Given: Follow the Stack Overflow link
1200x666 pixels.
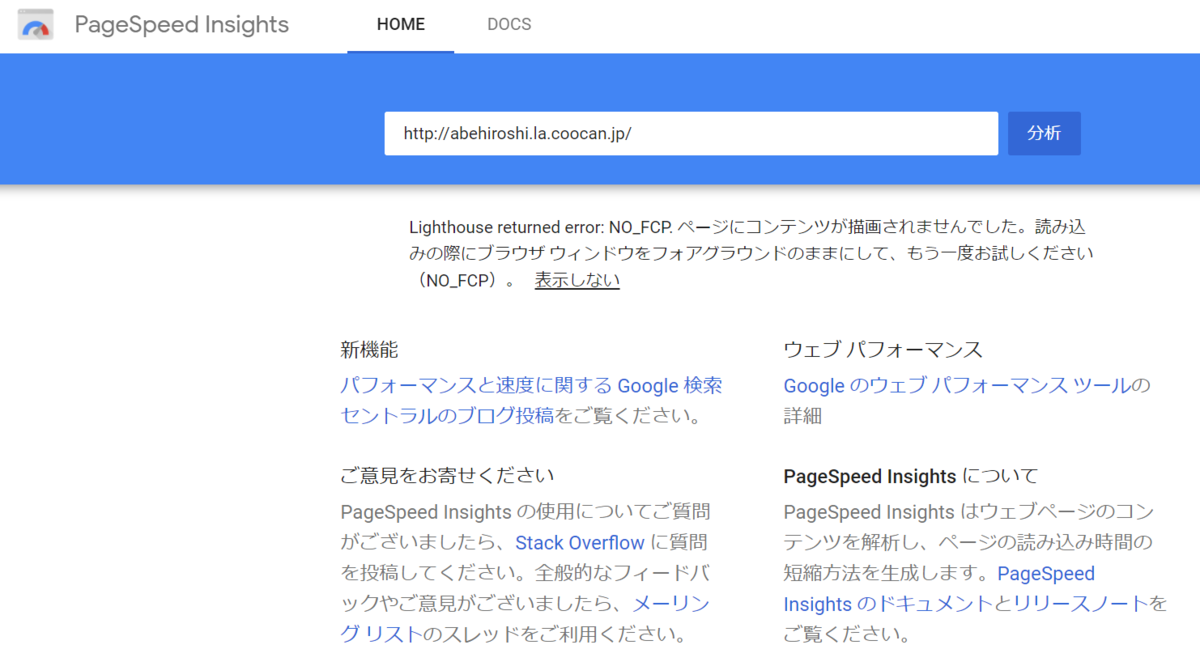Looking at the screenshot, I should click(x=580, y=543).
